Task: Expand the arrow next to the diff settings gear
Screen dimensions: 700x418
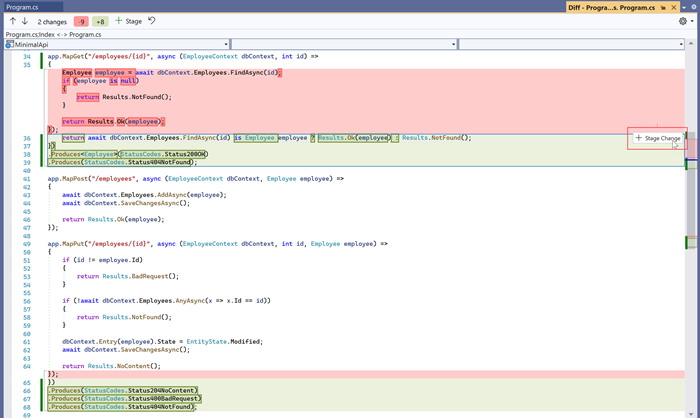Action: tap(692, 21)
